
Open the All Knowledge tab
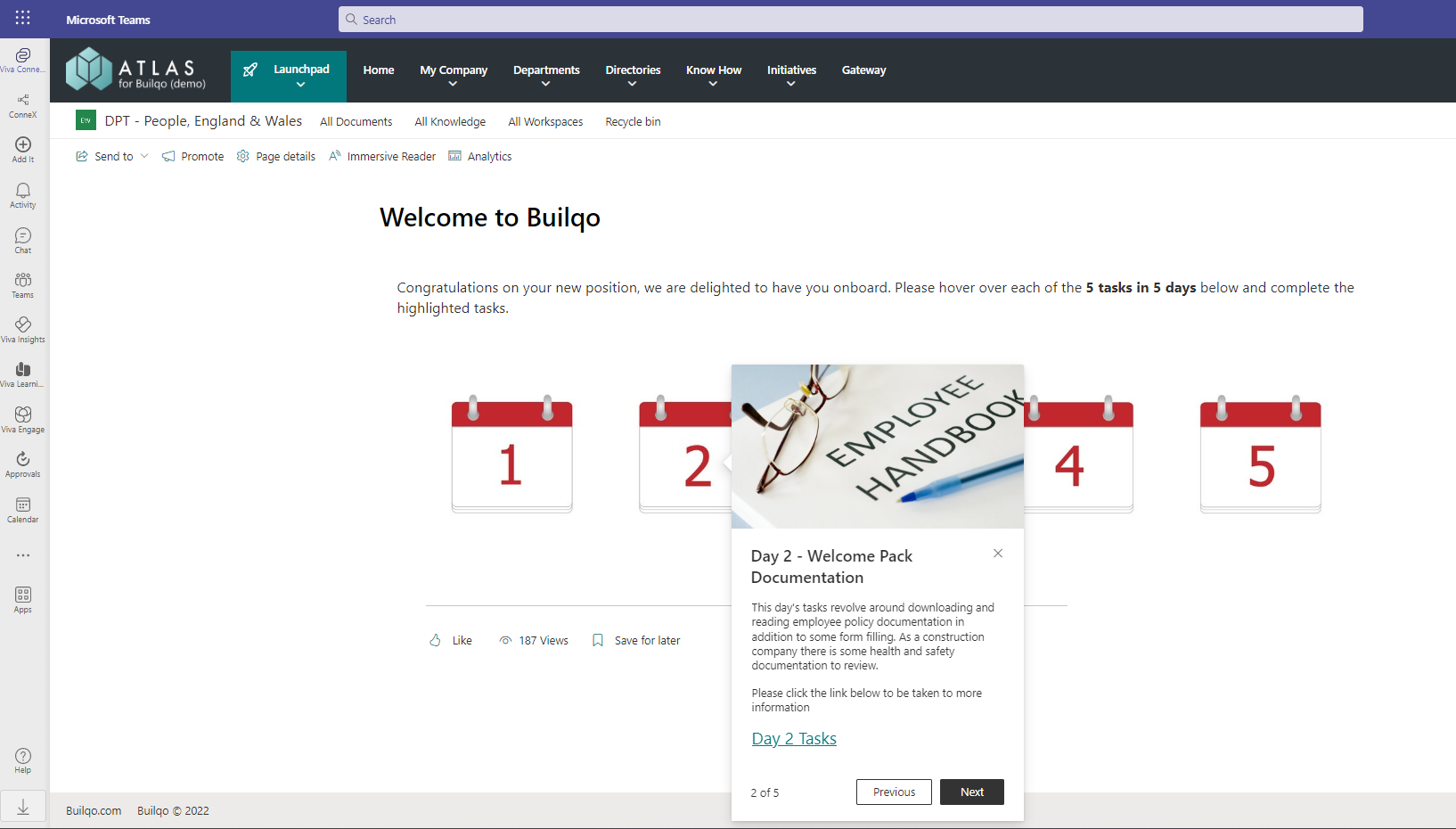[450, 122]
